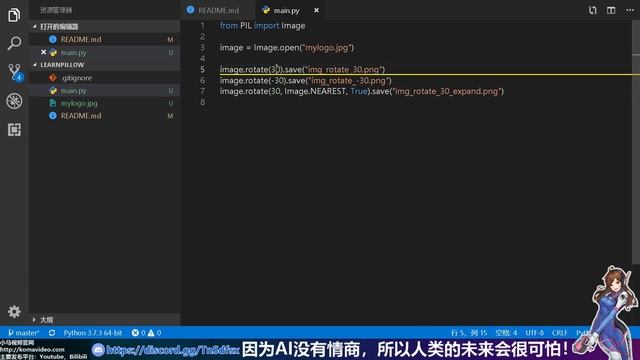Click the master branch indicator

click(x=24, y=333)
